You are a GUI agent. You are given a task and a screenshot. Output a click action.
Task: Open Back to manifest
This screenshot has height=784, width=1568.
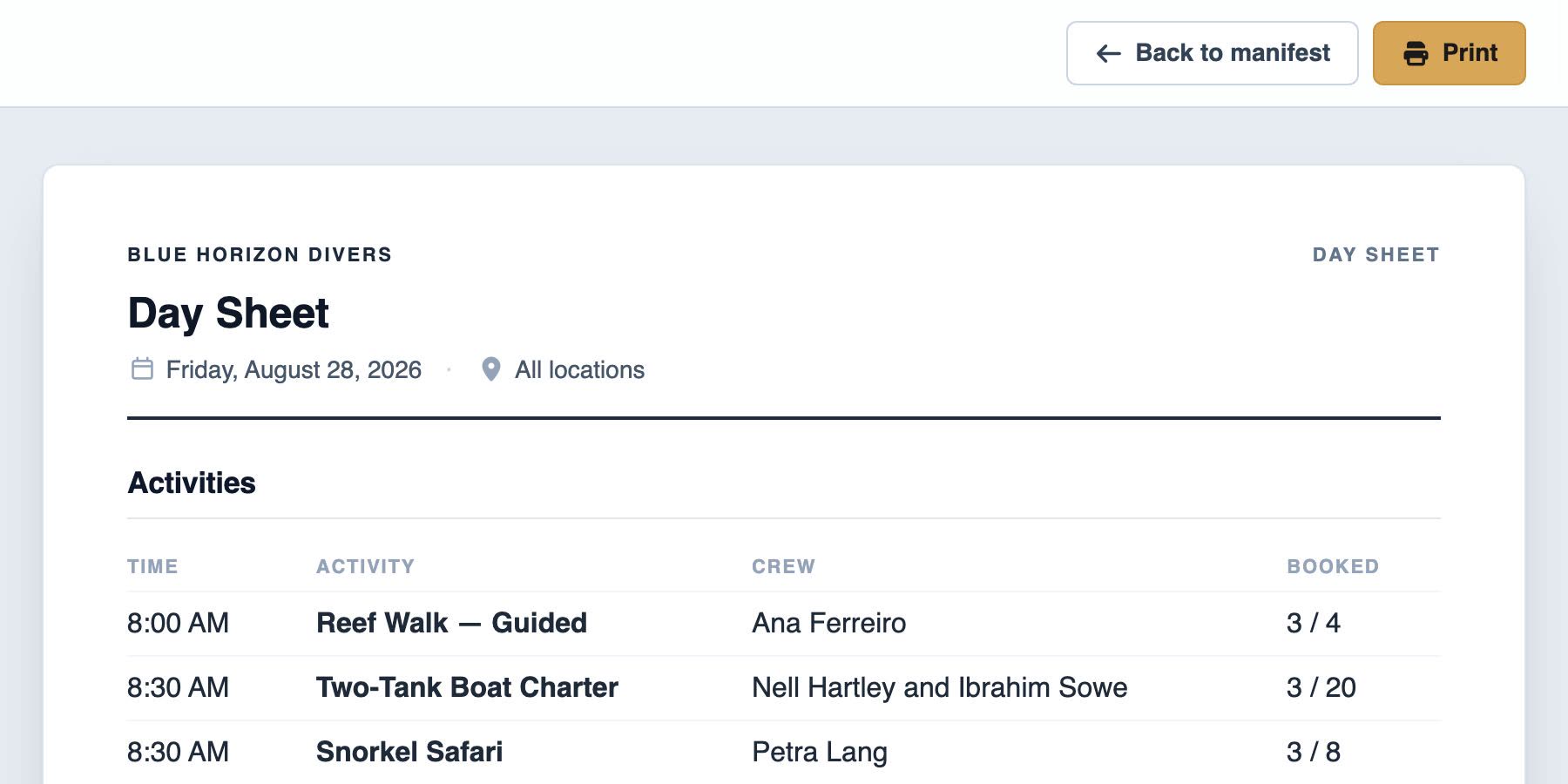click(1212, 53)
